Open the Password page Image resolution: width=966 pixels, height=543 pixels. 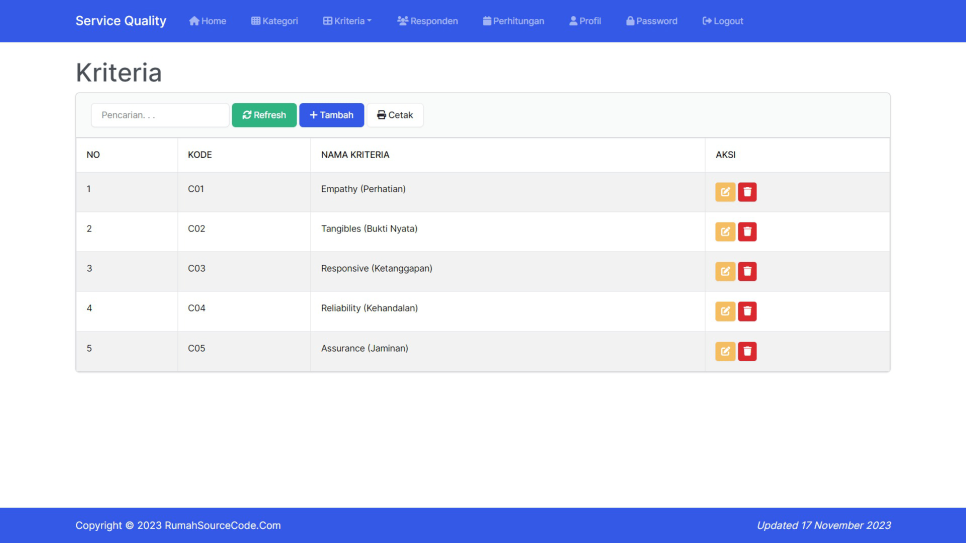652,21
